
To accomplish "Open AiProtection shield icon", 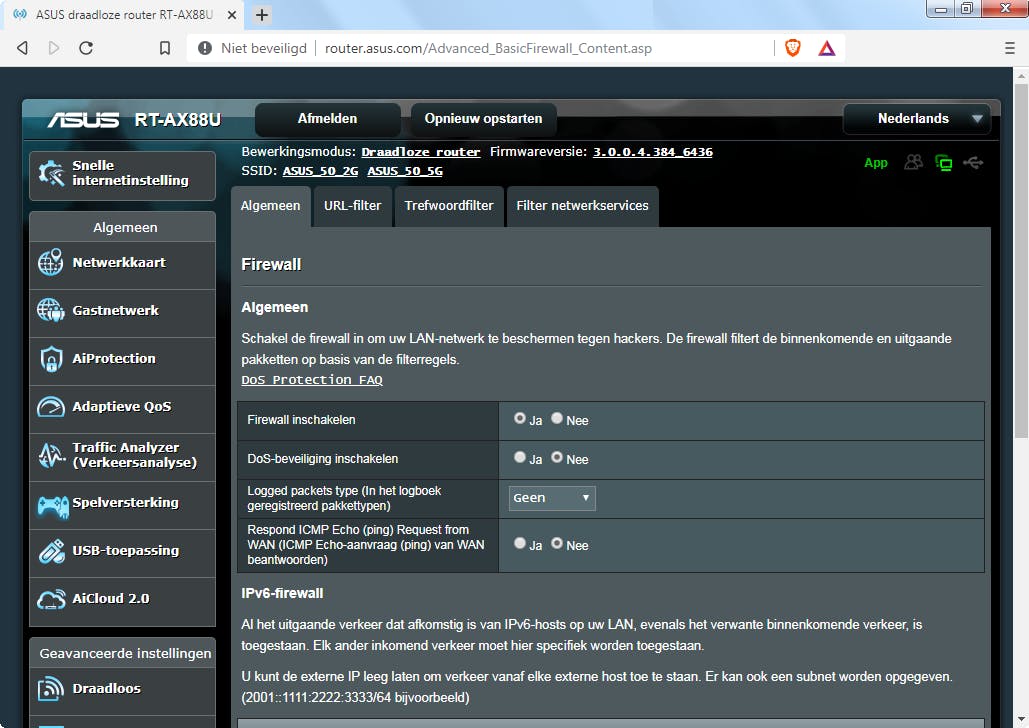I will [x=51, y=359].
